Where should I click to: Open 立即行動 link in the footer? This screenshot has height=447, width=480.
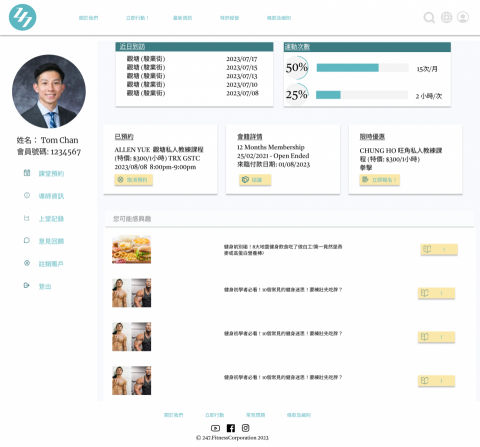[x=214, y=415]
